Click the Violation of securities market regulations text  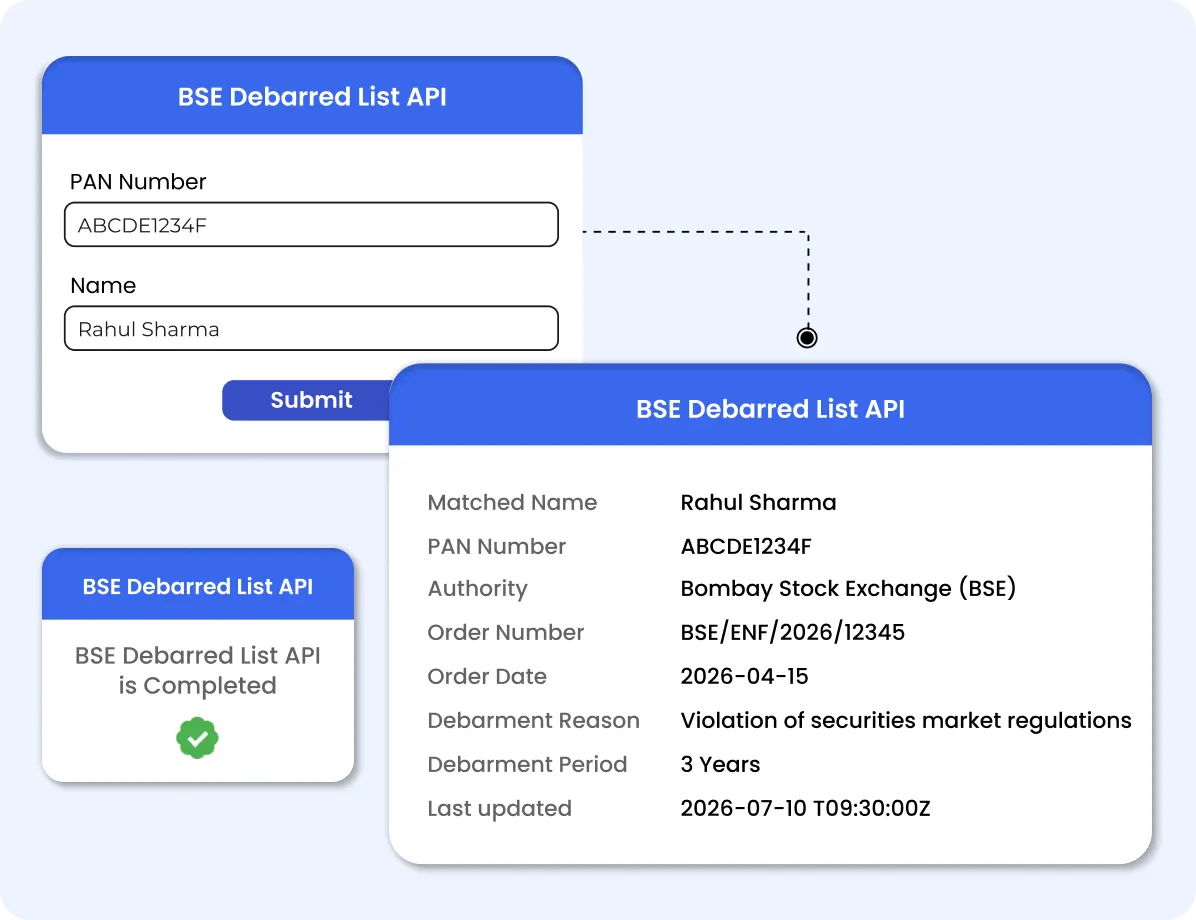pyautogui.click(x=906, y=721)
